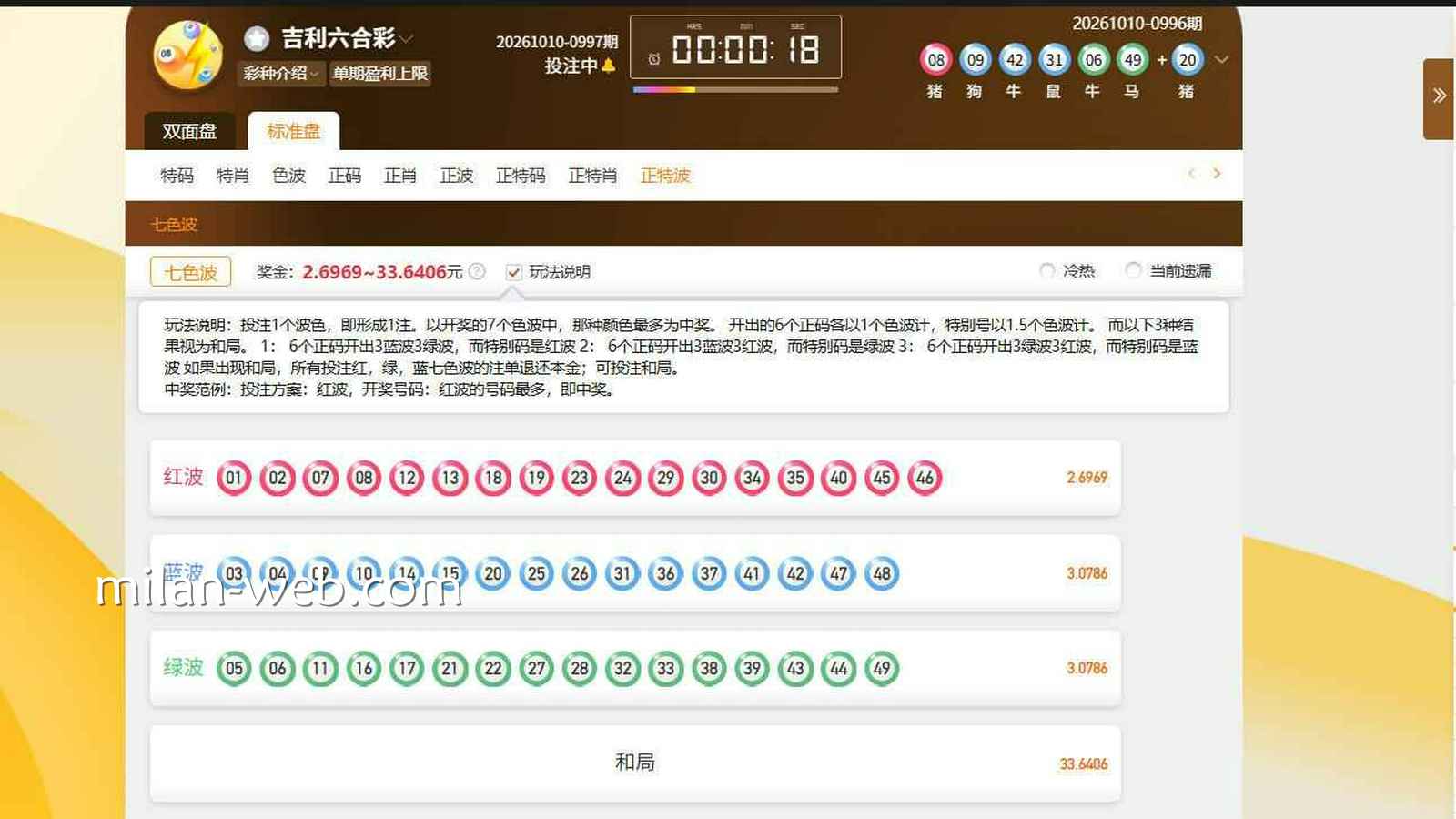The width and height of the screenshot is (1456, 819).
Task: Toggle the 玩法说明 checkbox
Action: pyautogui.click(x=514, y=272)
